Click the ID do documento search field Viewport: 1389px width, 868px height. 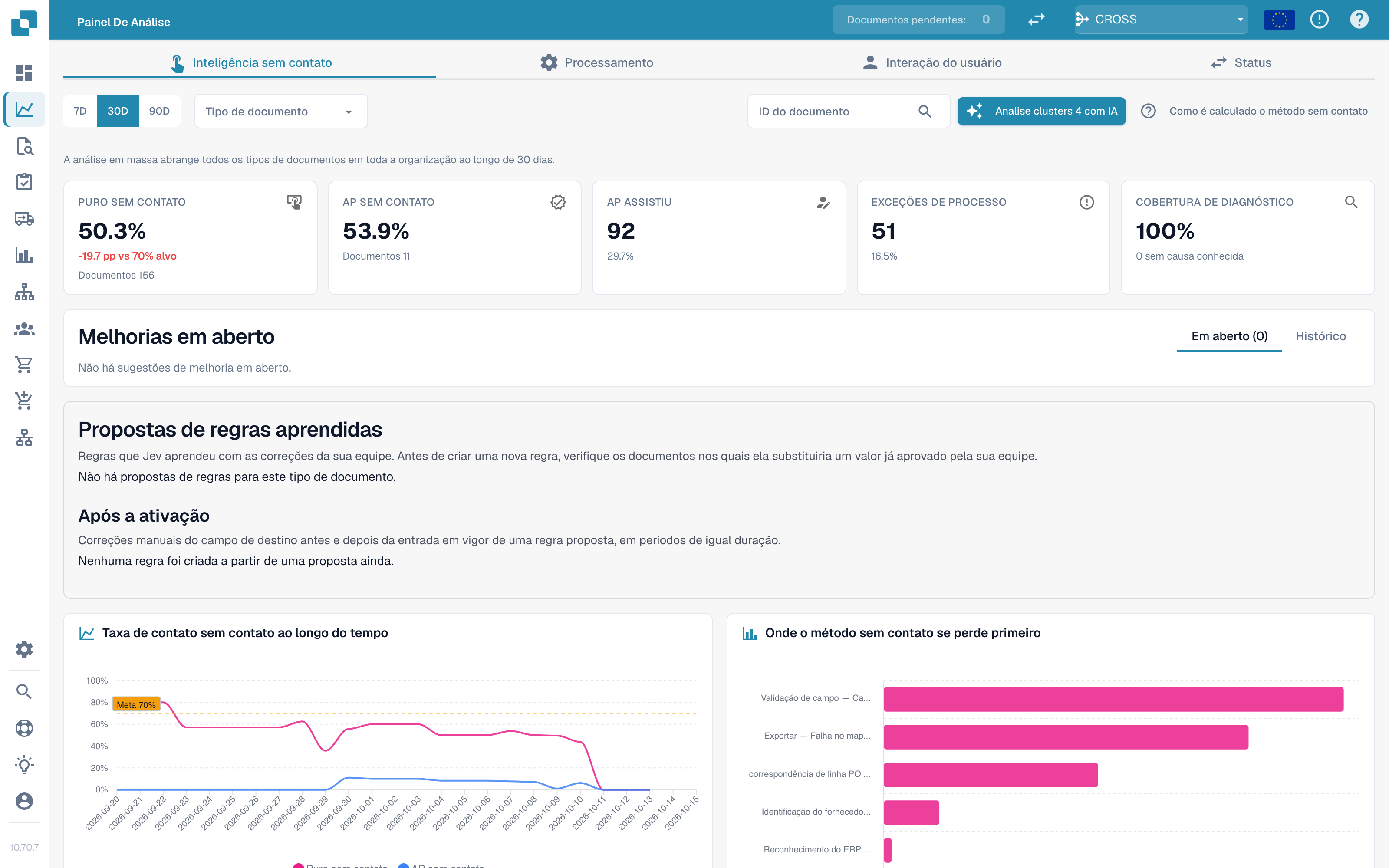pyautogui.click(x=848, y=112)
